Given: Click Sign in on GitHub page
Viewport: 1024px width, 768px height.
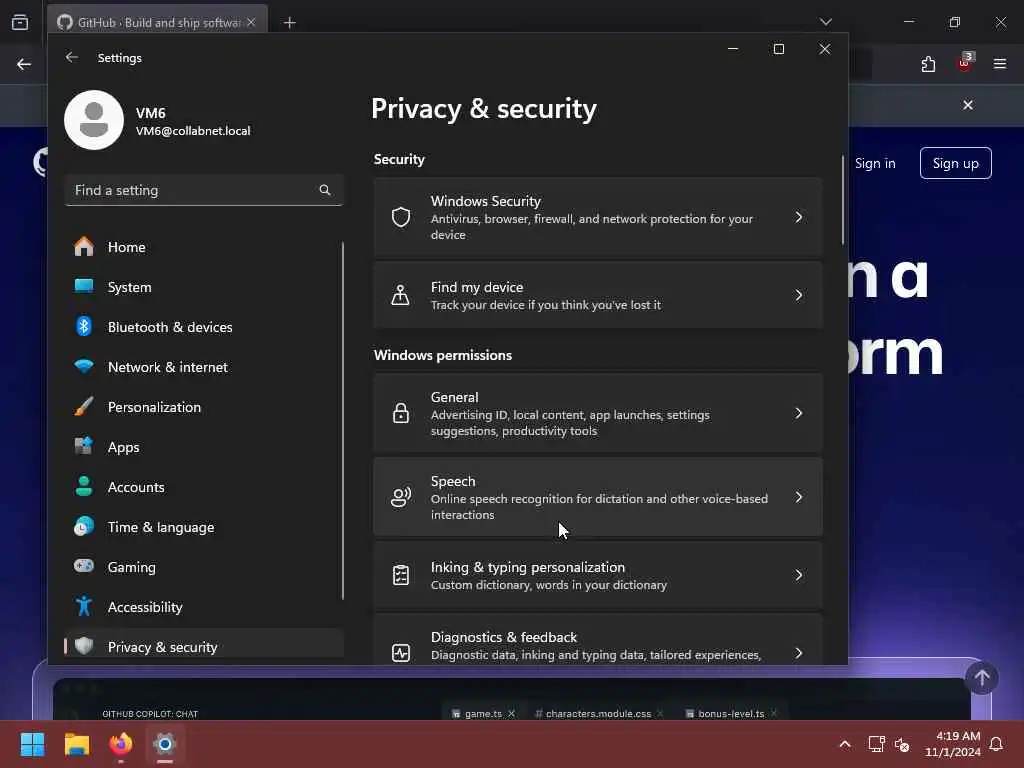Looking at the screenshot, I should coord(875,163).
